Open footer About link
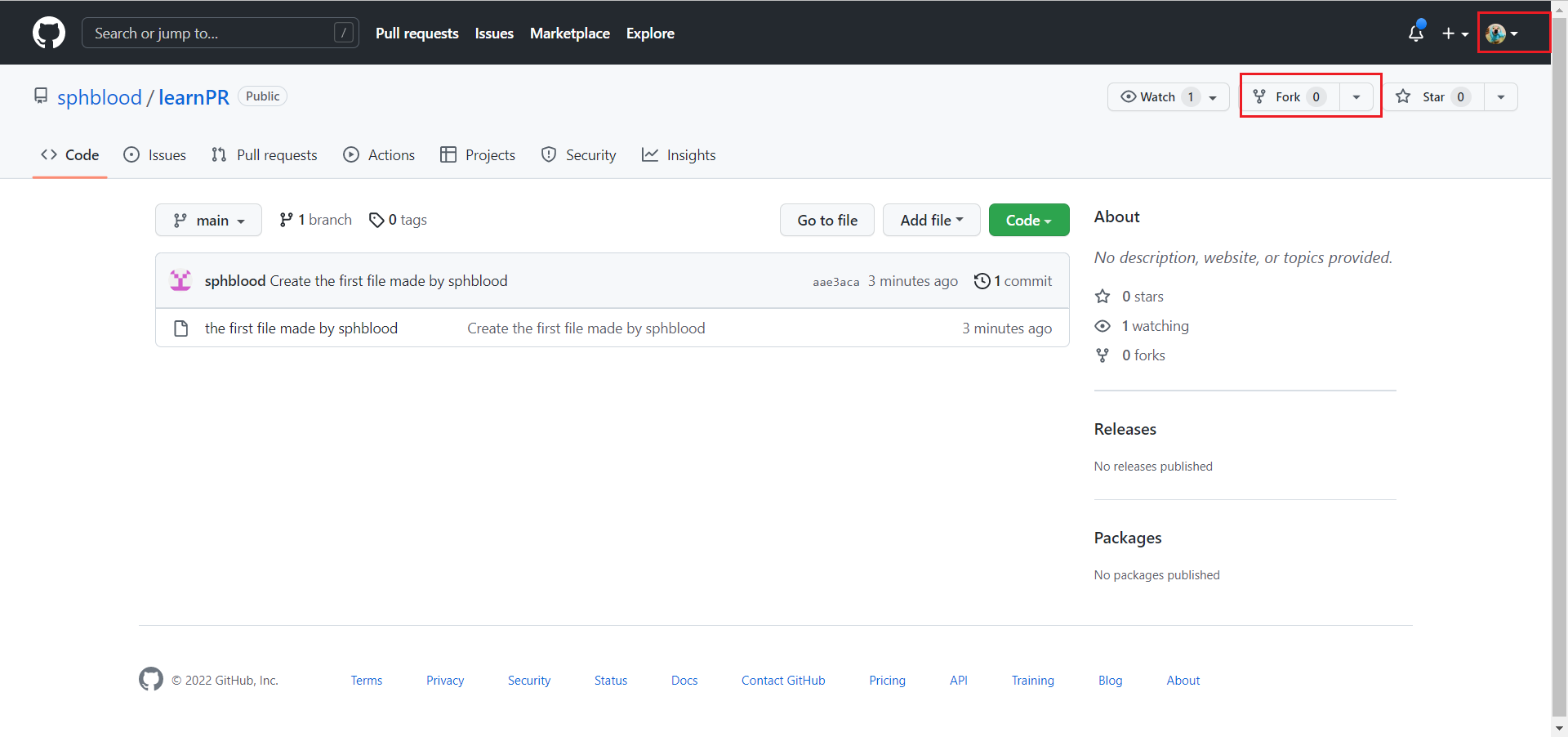This screenshot has height=737, width=1568. point(1183,681)
